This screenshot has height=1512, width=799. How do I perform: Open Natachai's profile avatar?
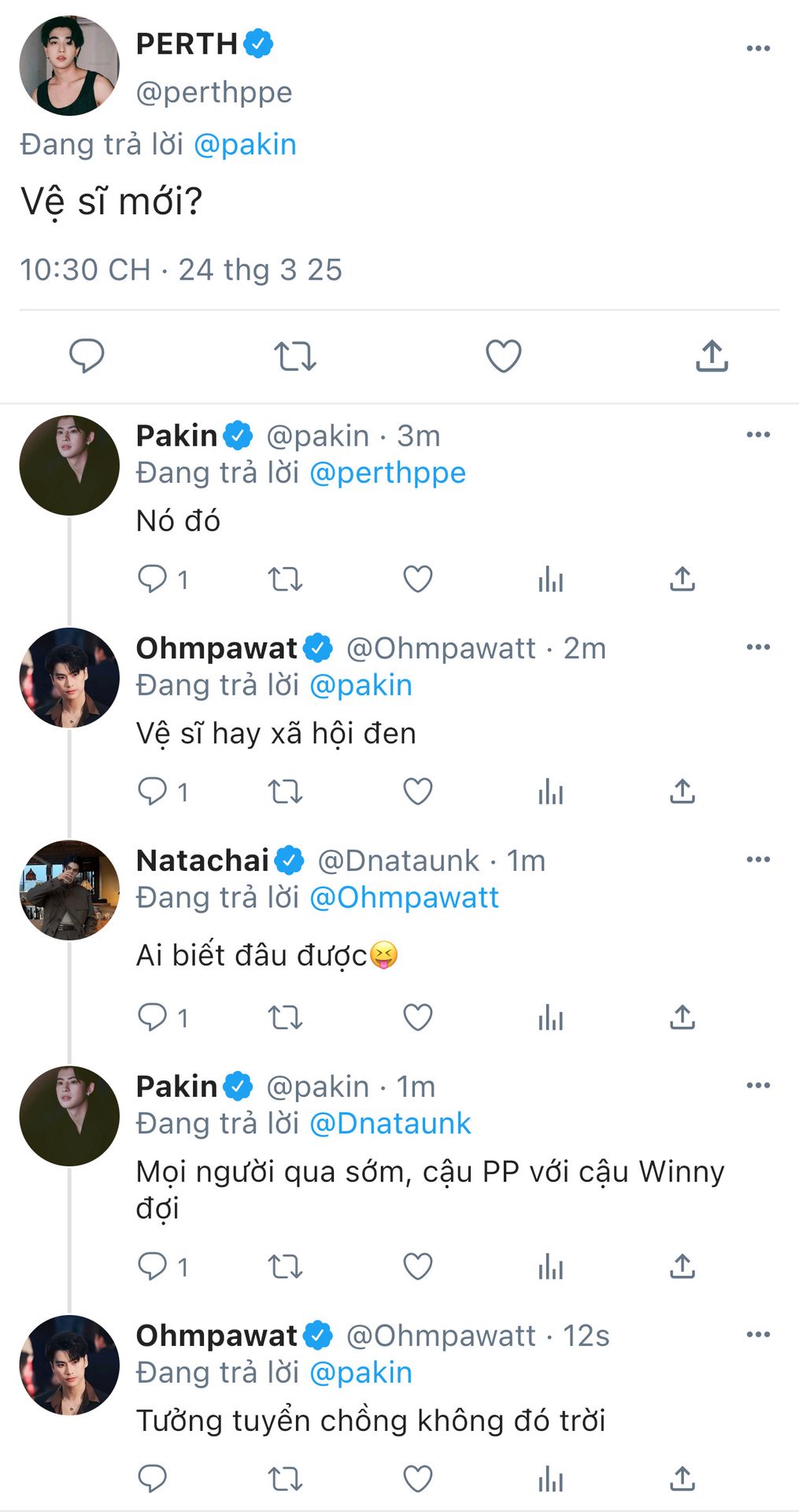69,890
